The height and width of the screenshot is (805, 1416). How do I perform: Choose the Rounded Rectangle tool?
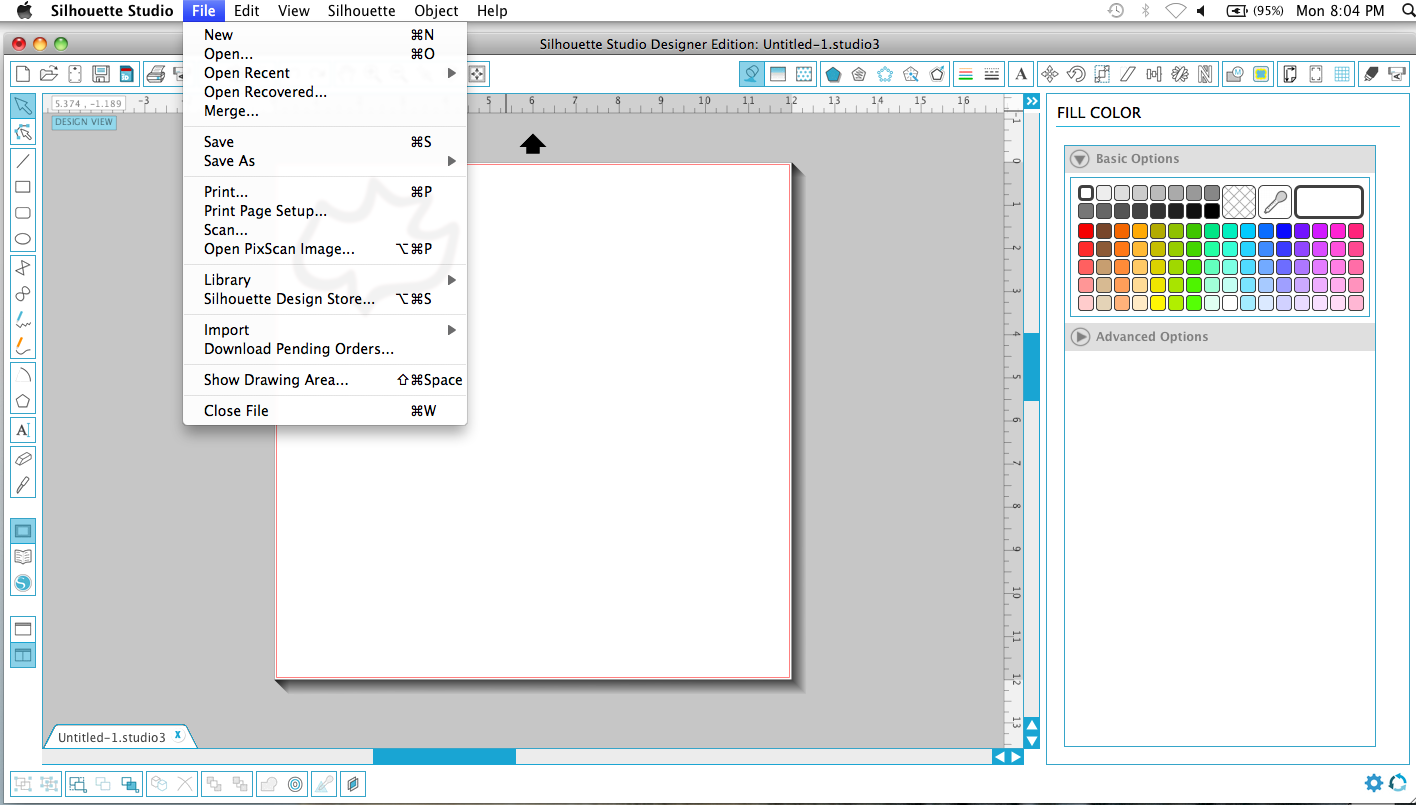pos(23,213)
